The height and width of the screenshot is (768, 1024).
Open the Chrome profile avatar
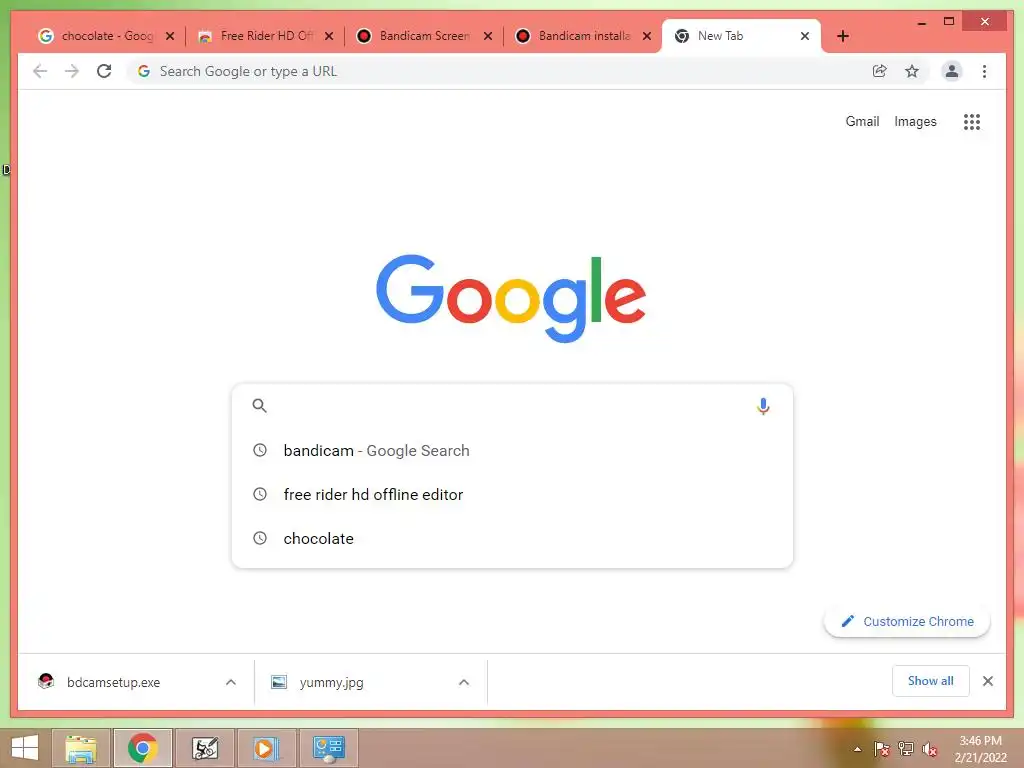[x=952, y=71]
